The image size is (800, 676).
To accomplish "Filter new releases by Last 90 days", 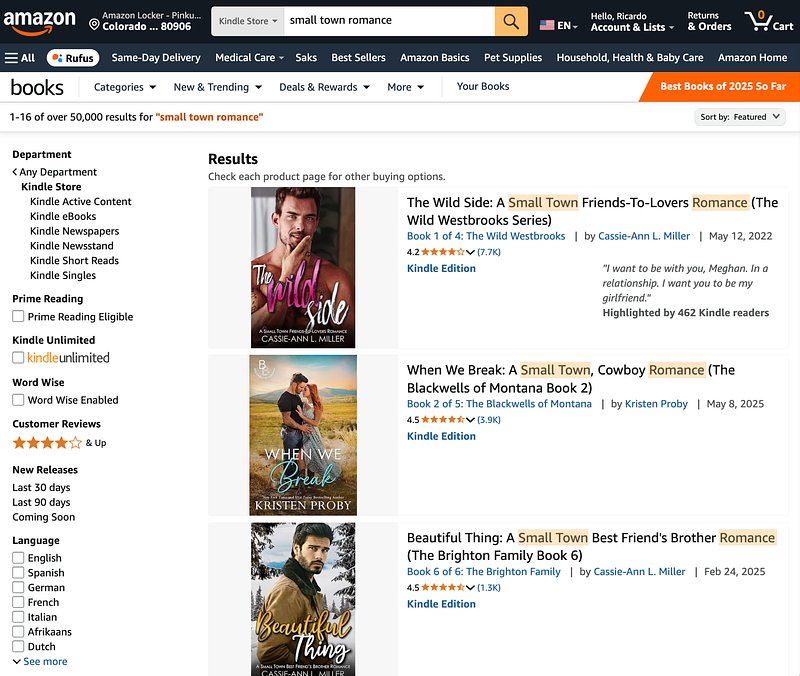I will point(41,502).
